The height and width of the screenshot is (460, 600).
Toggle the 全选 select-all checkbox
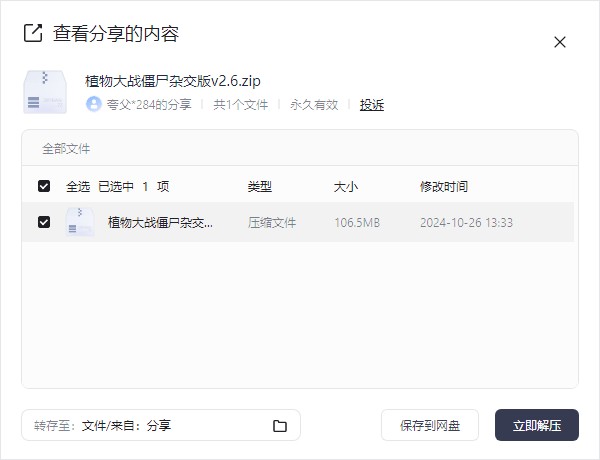click(x=44, y=186)
